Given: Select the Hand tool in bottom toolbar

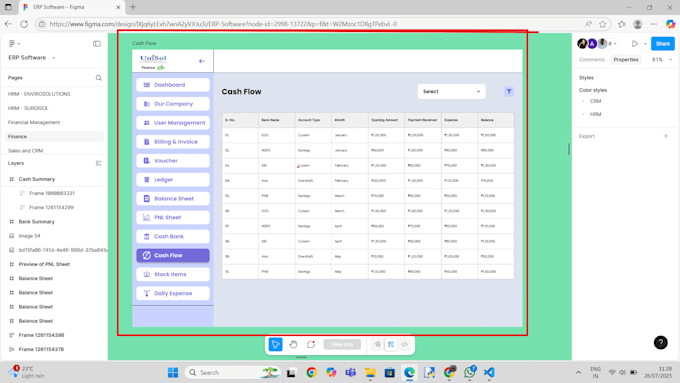Looking at the screenshot, I should pos(293,344).
